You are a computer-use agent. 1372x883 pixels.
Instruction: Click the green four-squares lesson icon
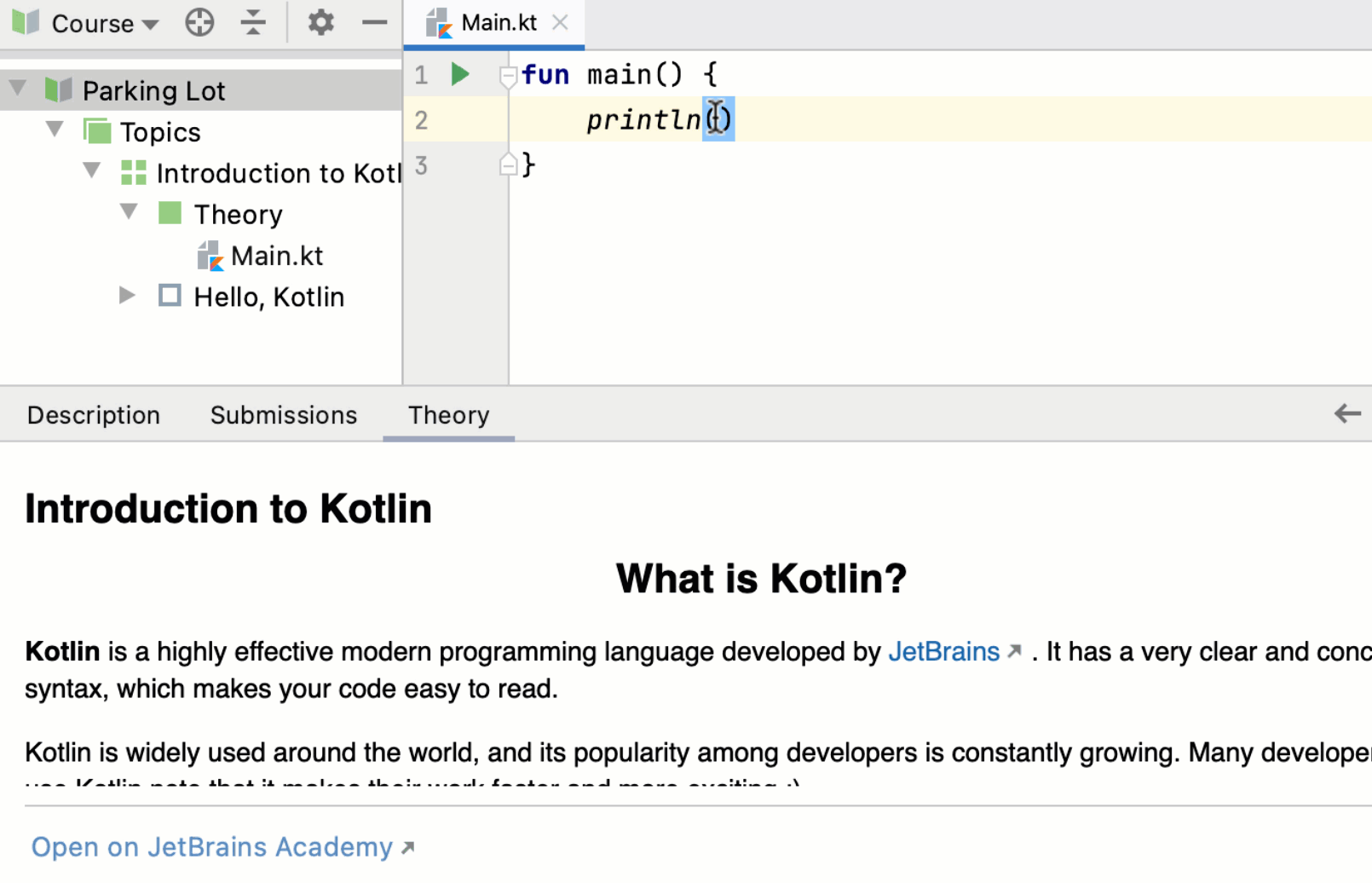tap(134, 172)
